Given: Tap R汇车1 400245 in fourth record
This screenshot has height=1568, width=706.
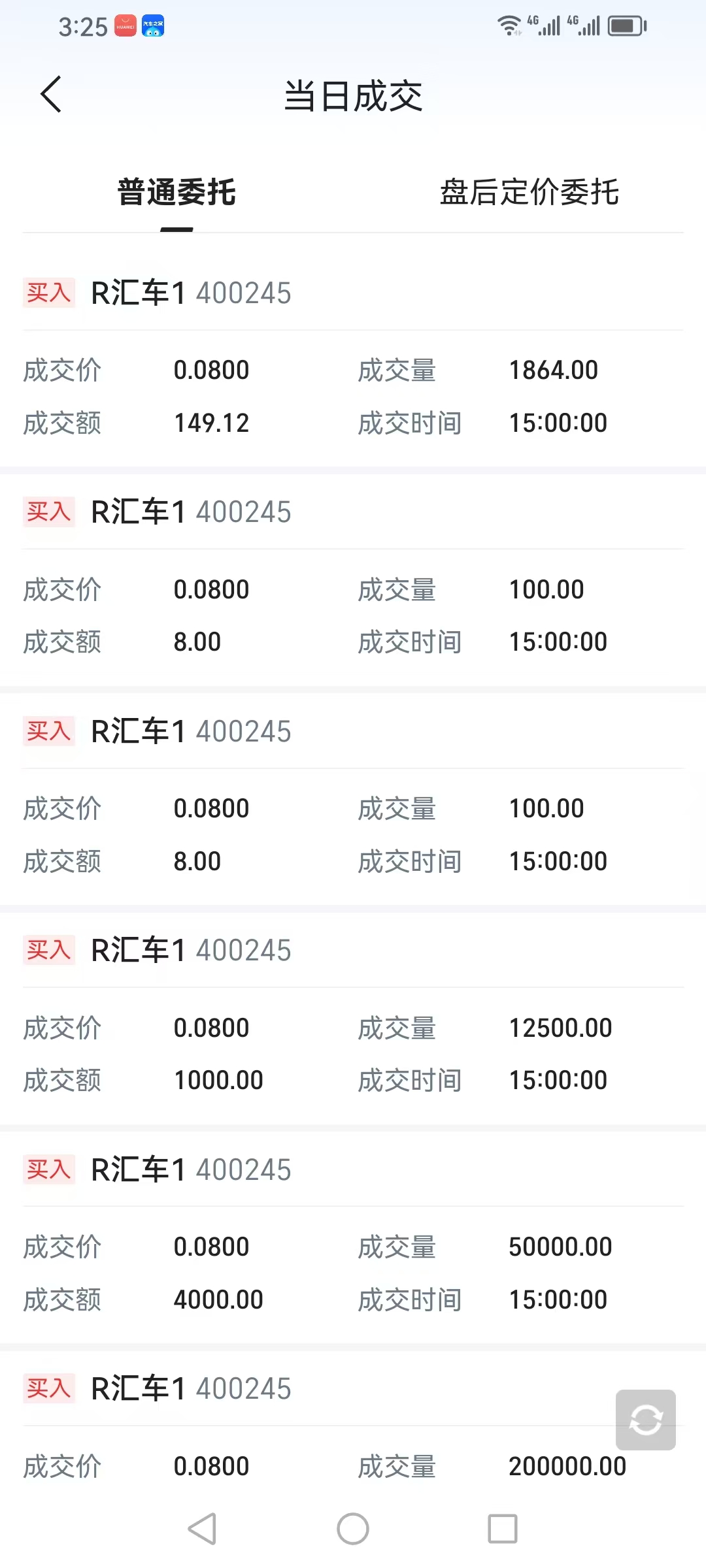Looking at the screenshot, I should [x=191, y=950].
